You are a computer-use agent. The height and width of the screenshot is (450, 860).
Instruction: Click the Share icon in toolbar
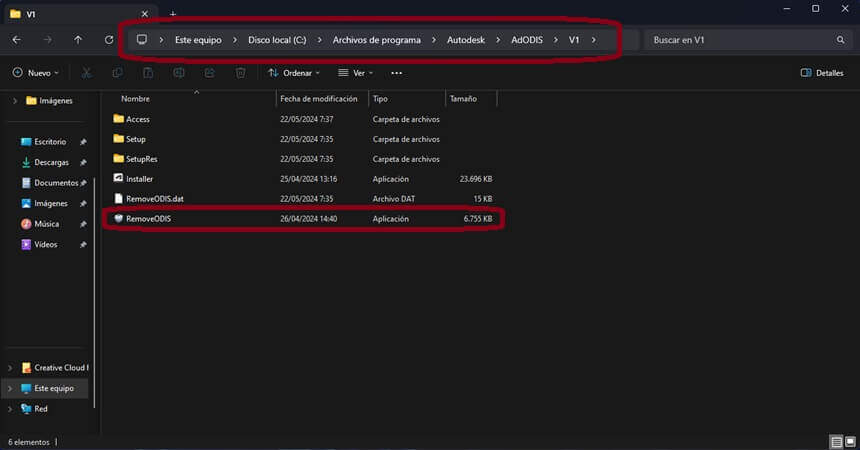click(210, 72)
